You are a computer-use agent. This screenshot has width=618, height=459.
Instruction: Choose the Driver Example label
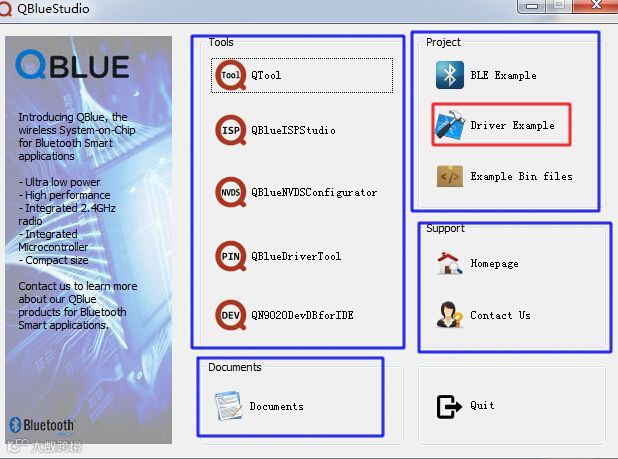click(x=512, y=125)
